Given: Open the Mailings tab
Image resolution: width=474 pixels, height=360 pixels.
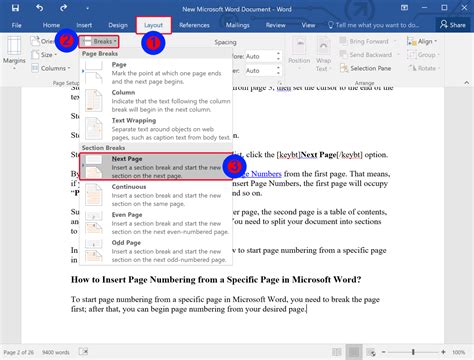Looking at the screenshot, I should coord(237,25).
